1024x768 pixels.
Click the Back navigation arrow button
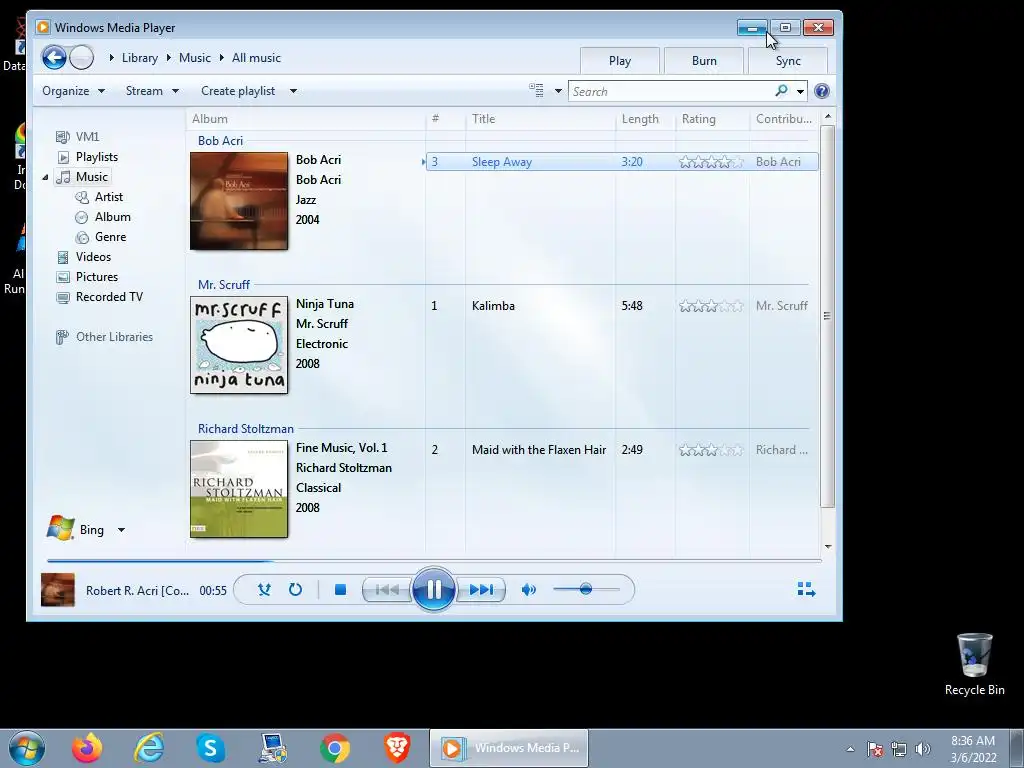[54, 57]
